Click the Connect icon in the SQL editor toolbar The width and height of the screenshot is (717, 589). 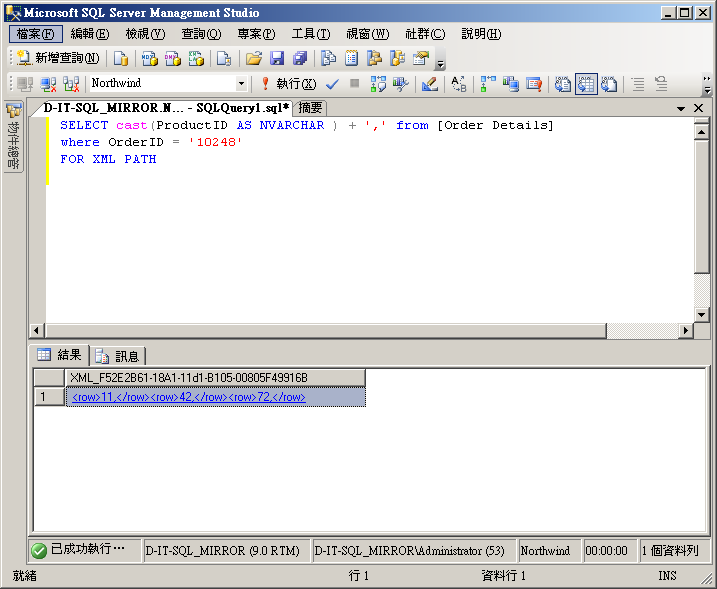[25, 84]
